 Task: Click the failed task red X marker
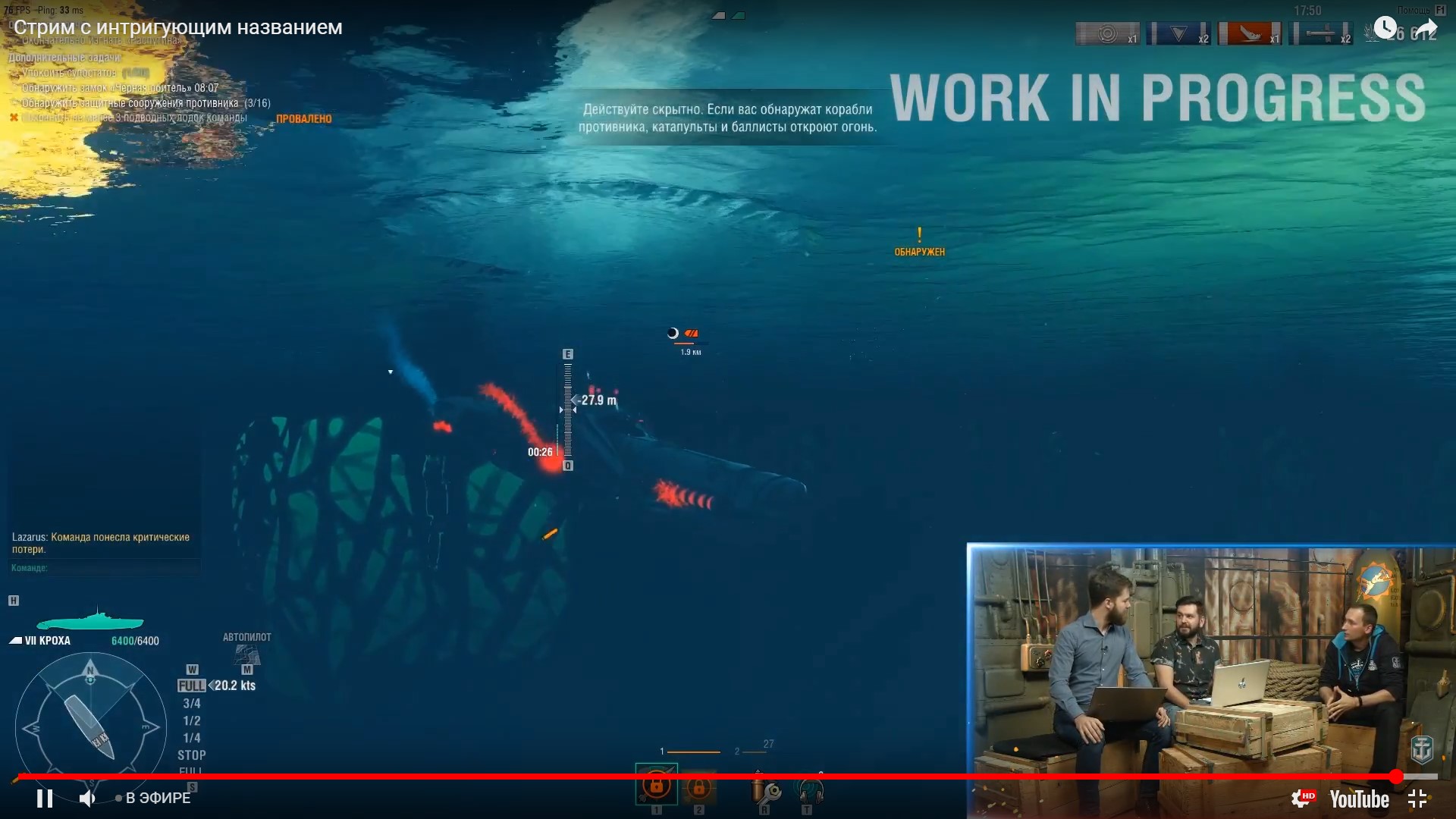tap(14, 118)
